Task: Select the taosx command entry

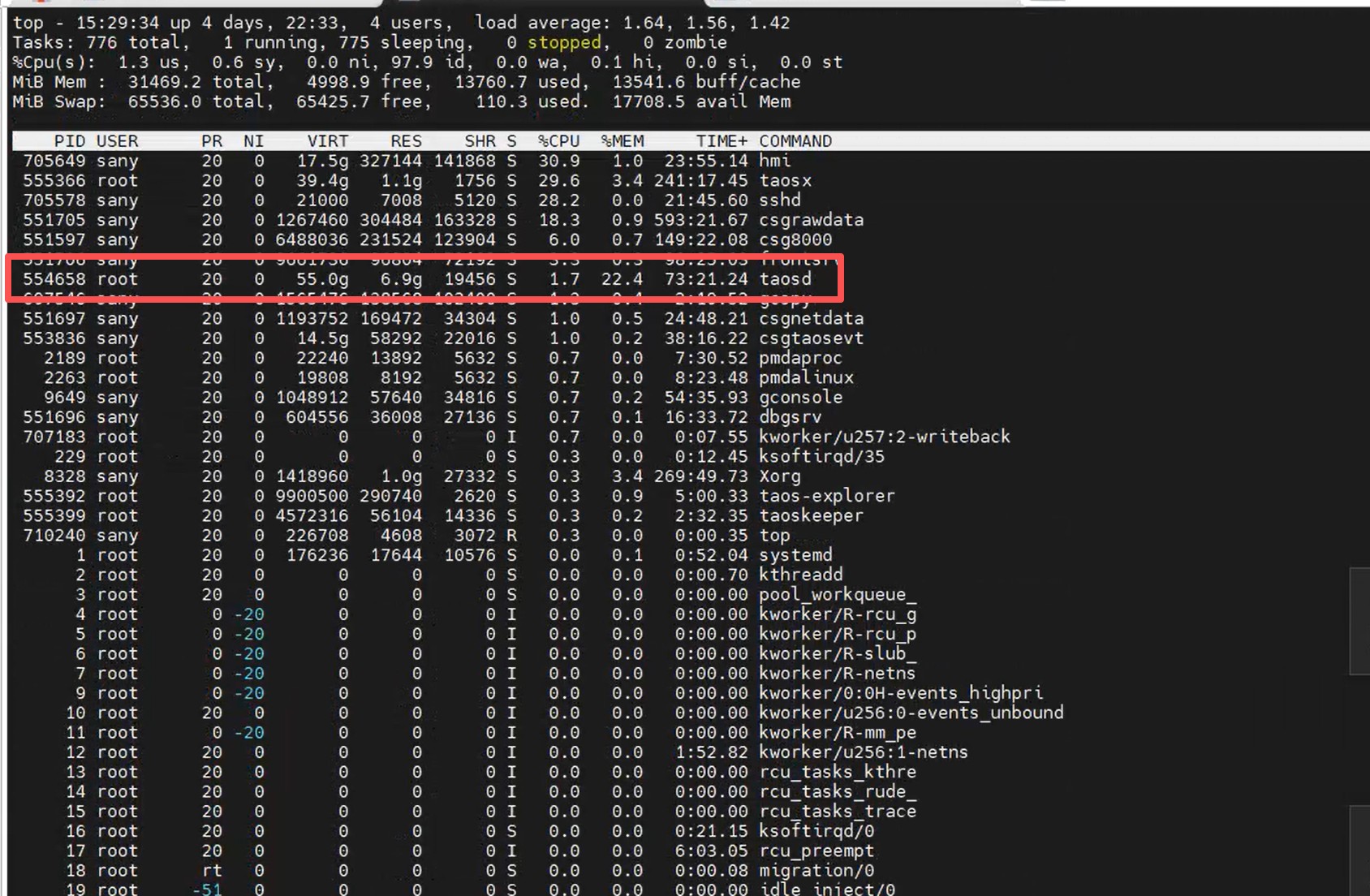Action: (x=785, y=180)
